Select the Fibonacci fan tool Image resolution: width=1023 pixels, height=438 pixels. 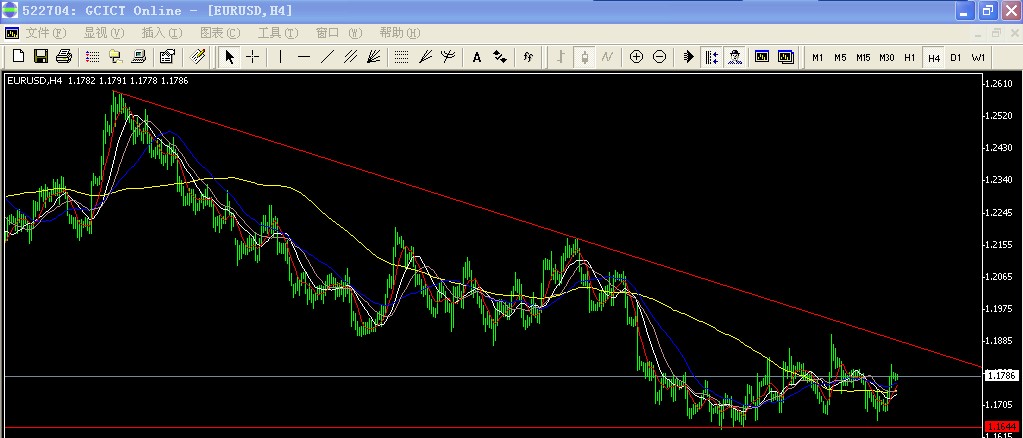coord(425,57)
